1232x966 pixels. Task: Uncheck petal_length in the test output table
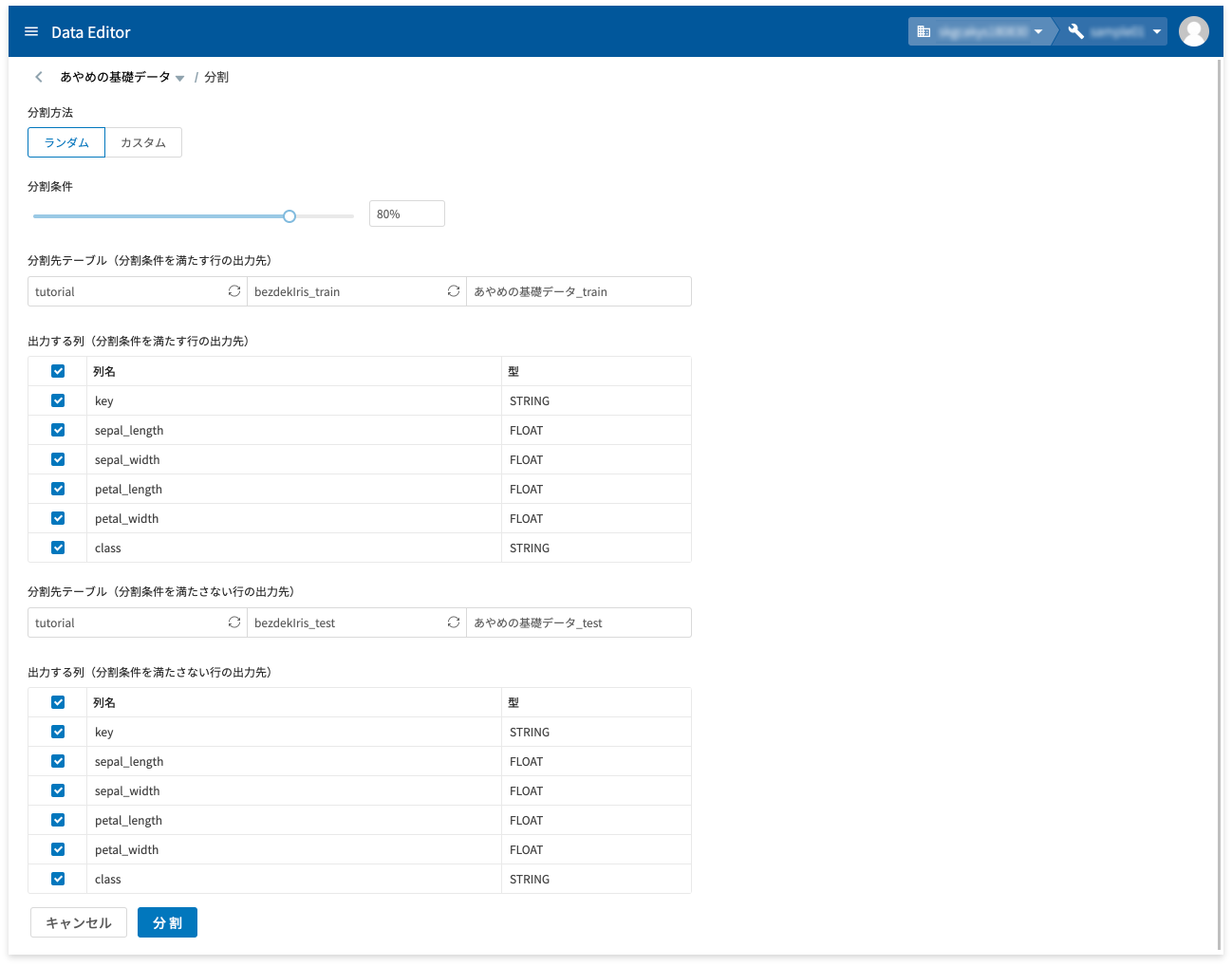(x=58, y=820)
